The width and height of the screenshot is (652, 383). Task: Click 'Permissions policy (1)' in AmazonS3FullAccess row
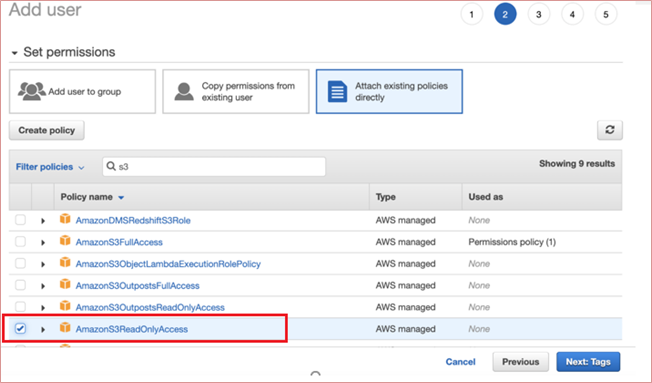(x=512, y=242)
